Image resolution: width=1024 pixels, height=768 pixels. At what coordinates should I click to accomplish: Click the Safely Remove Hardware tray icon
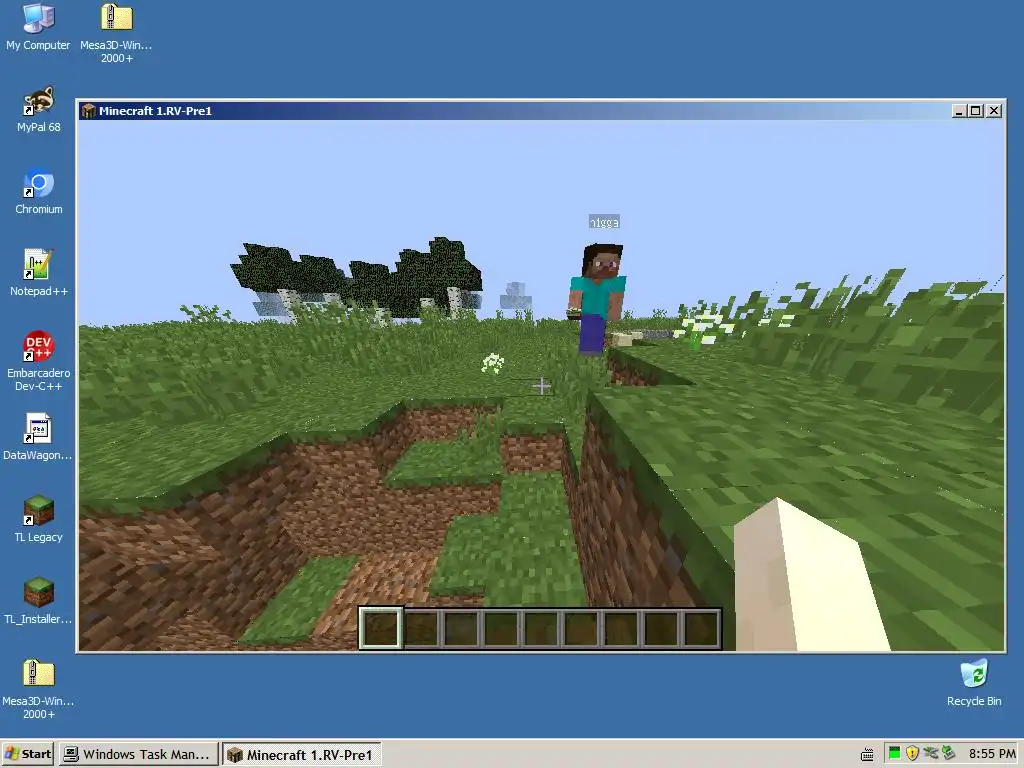(x=931, y=753)
